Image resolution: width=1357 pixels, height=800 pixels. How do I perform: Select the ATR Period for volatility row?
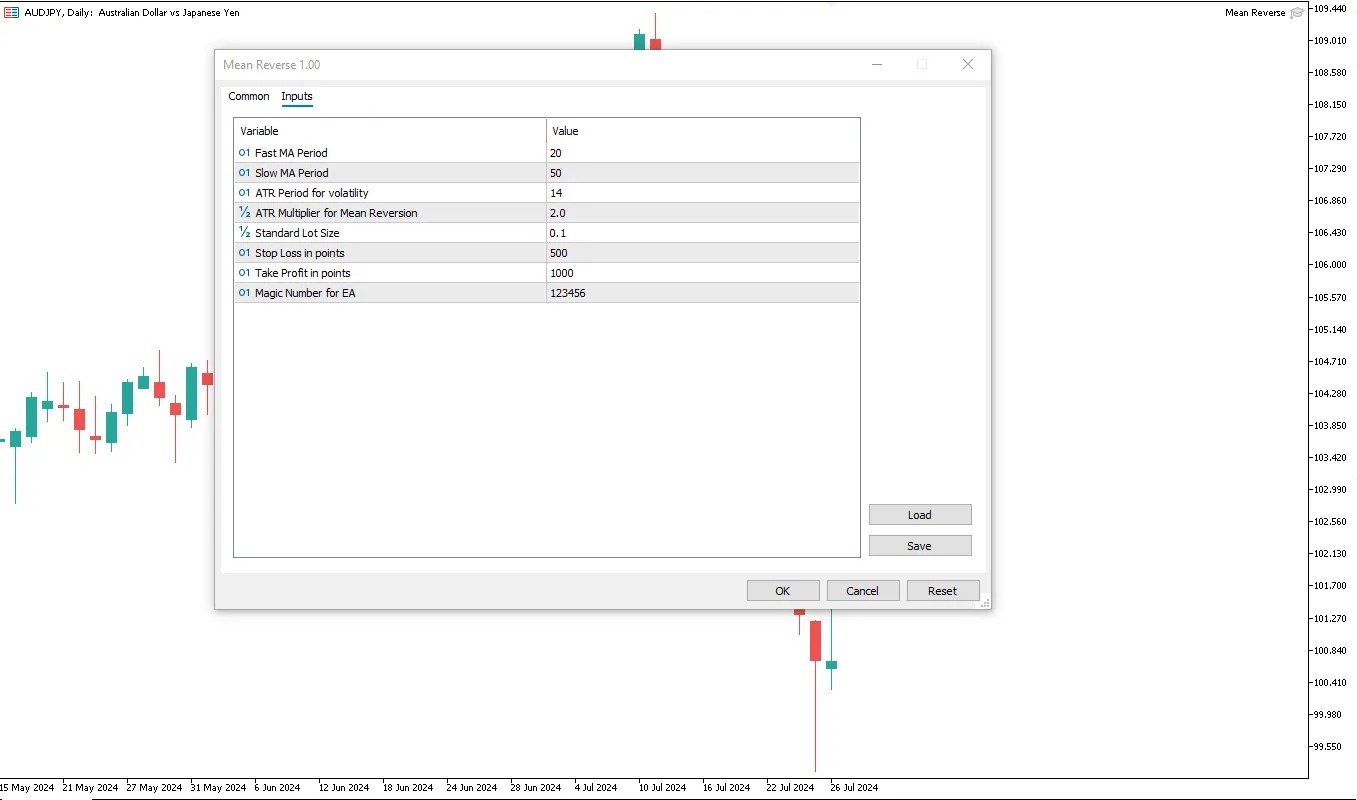(390, 193)
